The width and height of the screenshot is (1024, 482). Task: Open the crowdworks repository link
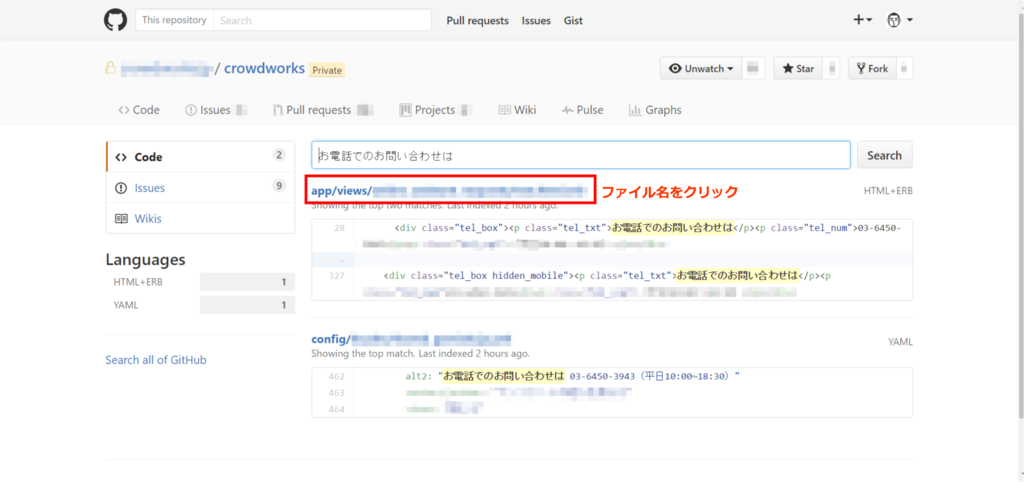[264, 68]
